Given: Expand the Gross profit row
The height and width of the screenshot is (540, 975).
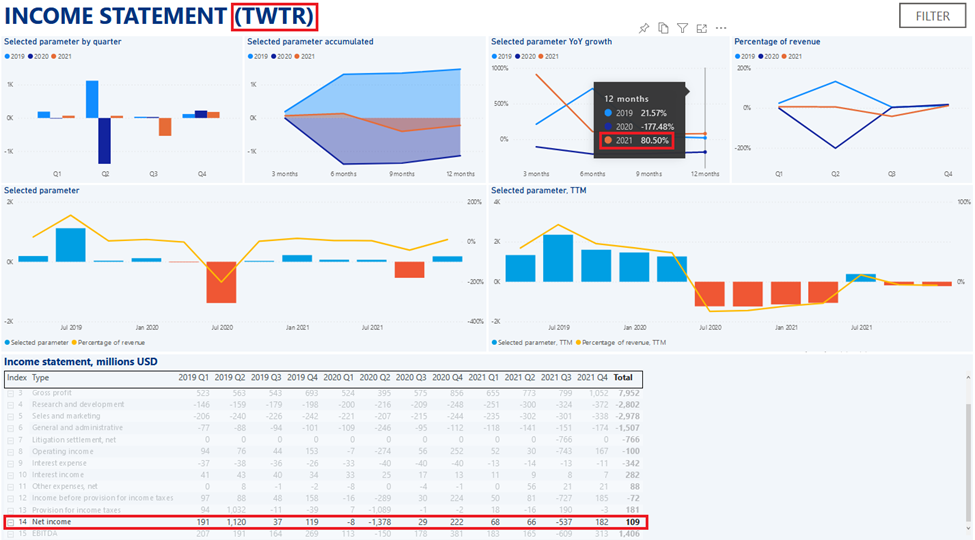Looking at the screenshot, I should (x=11, y=394).
